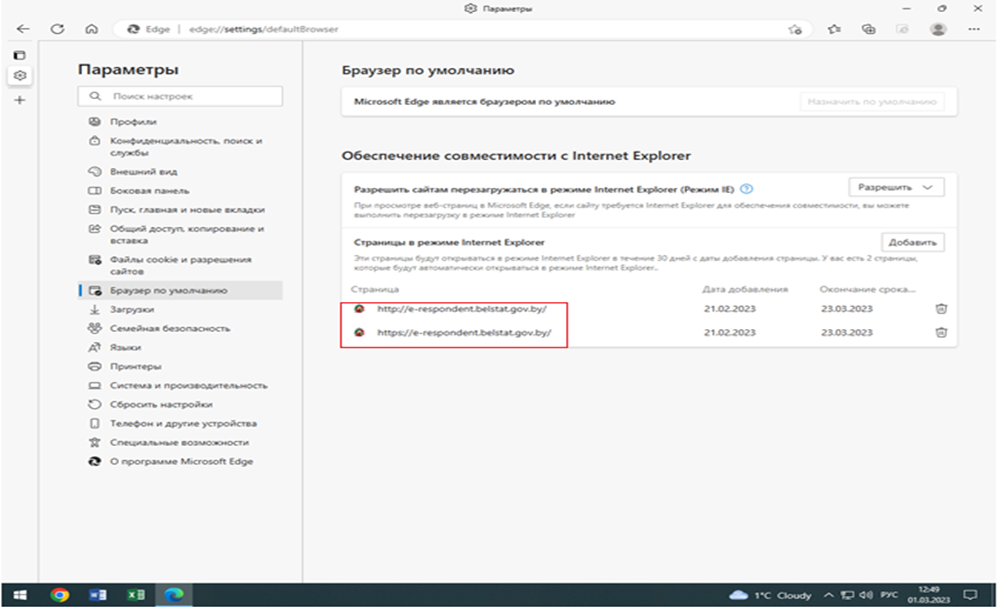Go back with the browser back arrow
Image resolution: width=999 pixels, height=608 pixels.
[23, 29]
